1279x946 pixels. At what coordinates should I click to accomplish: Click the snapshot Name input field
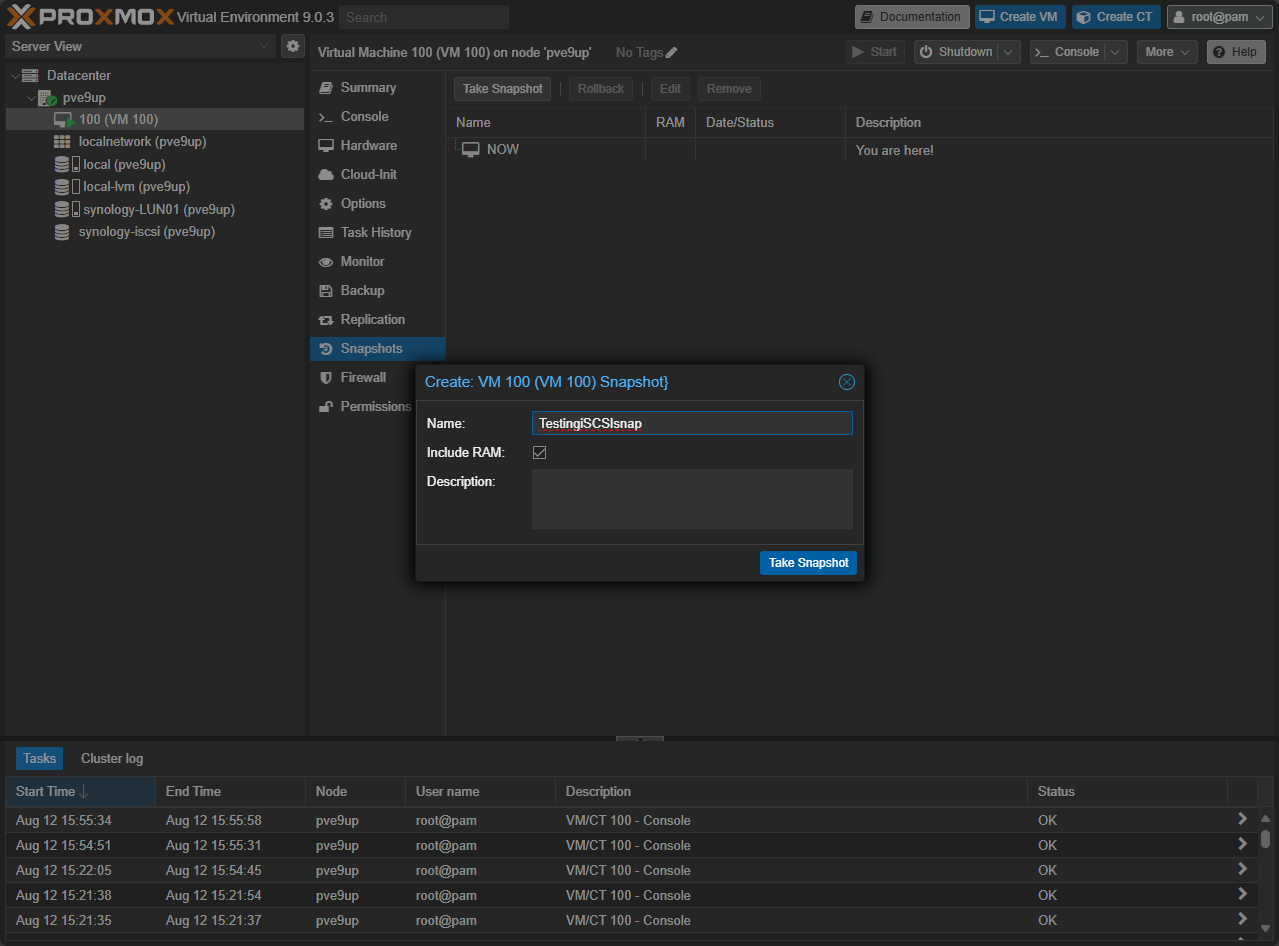coord(691,422)
